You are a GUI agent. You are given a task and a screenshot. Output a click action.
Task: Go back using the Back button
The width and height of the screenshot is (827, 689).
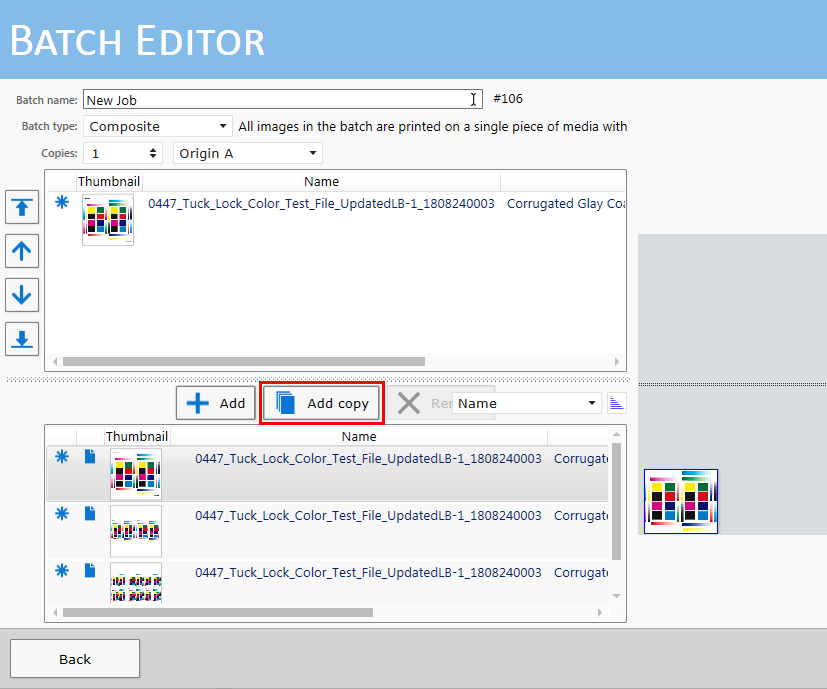(x=75, y=659)
